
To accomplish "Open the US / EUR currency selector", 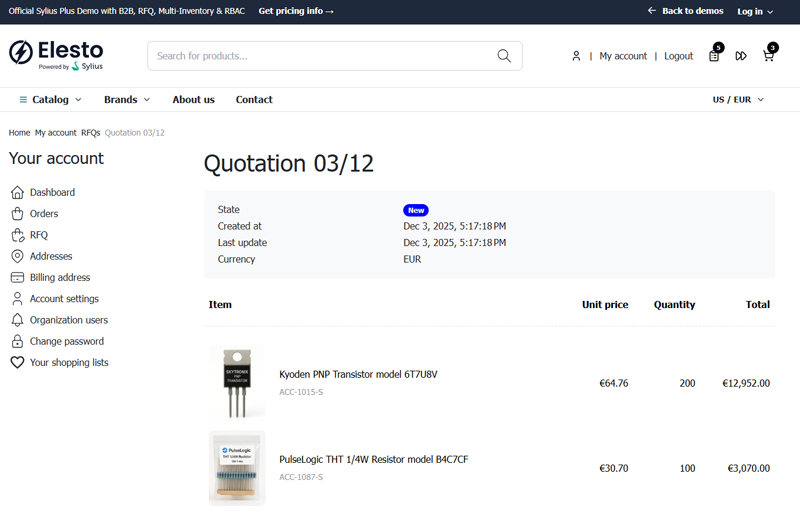I will tap(738, 100).
